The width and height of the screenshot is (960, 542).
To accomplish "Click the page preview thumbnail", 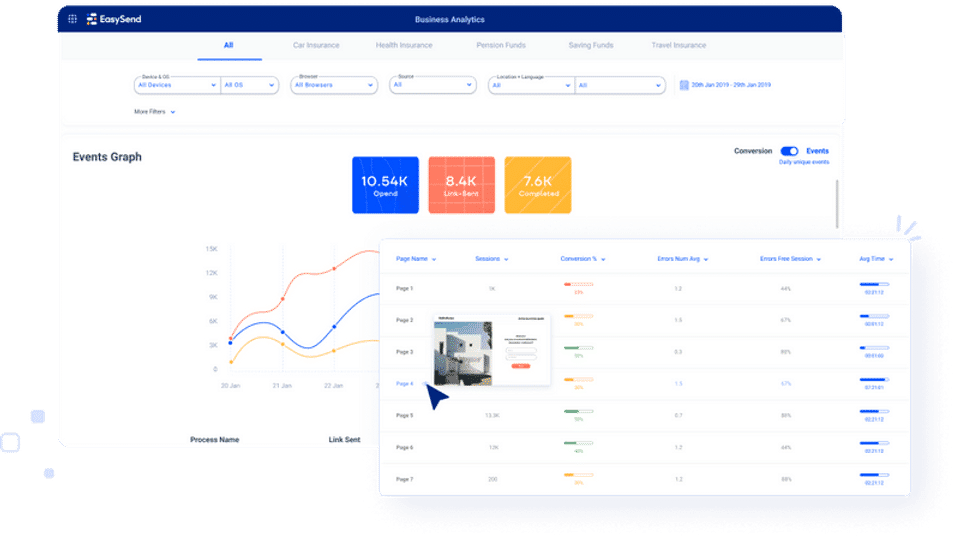I will [492, 351].
